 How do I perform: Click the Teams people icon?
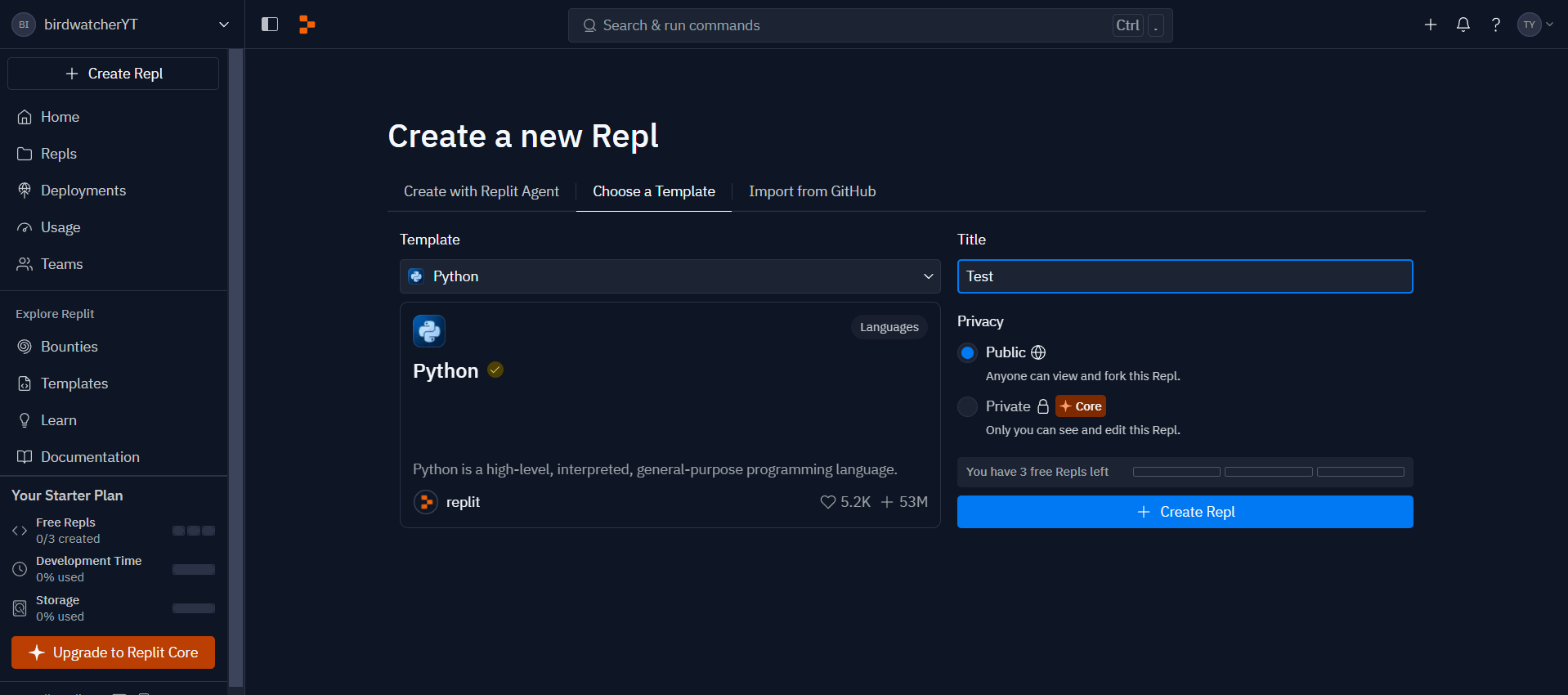point(25,264)
